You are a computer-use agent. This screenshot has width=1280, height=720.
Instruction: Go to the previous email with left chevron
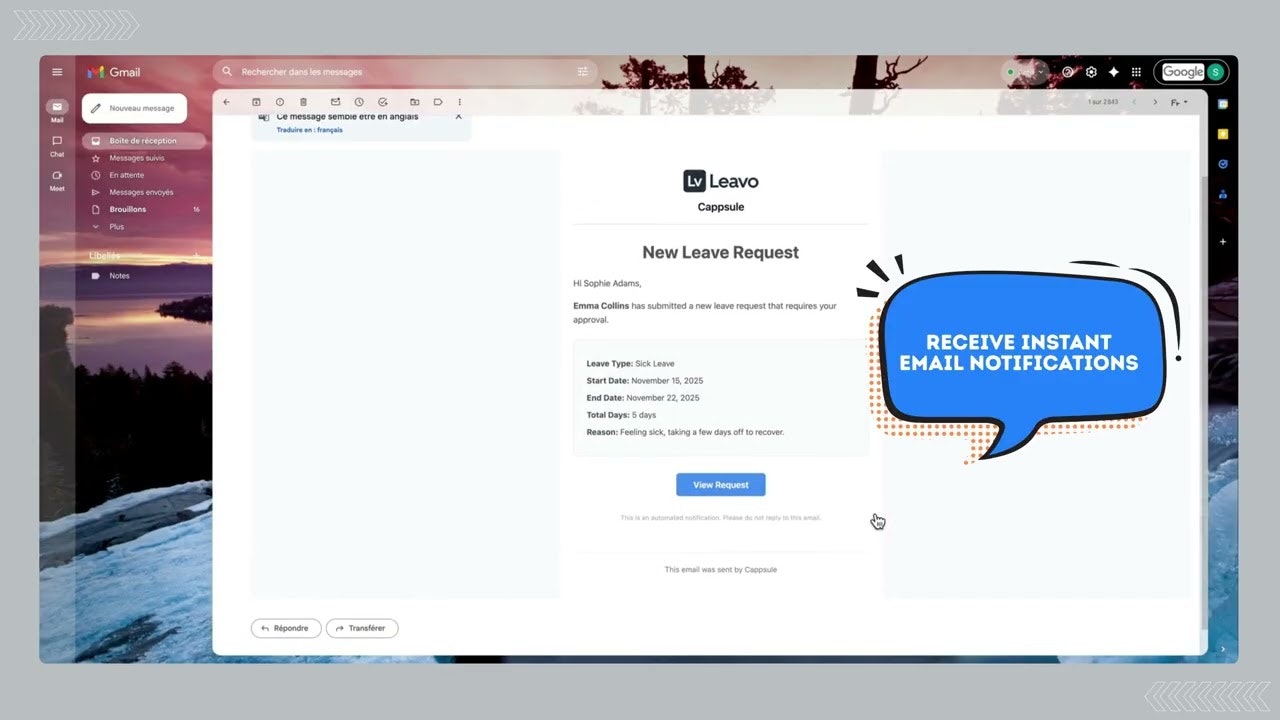1134,102
